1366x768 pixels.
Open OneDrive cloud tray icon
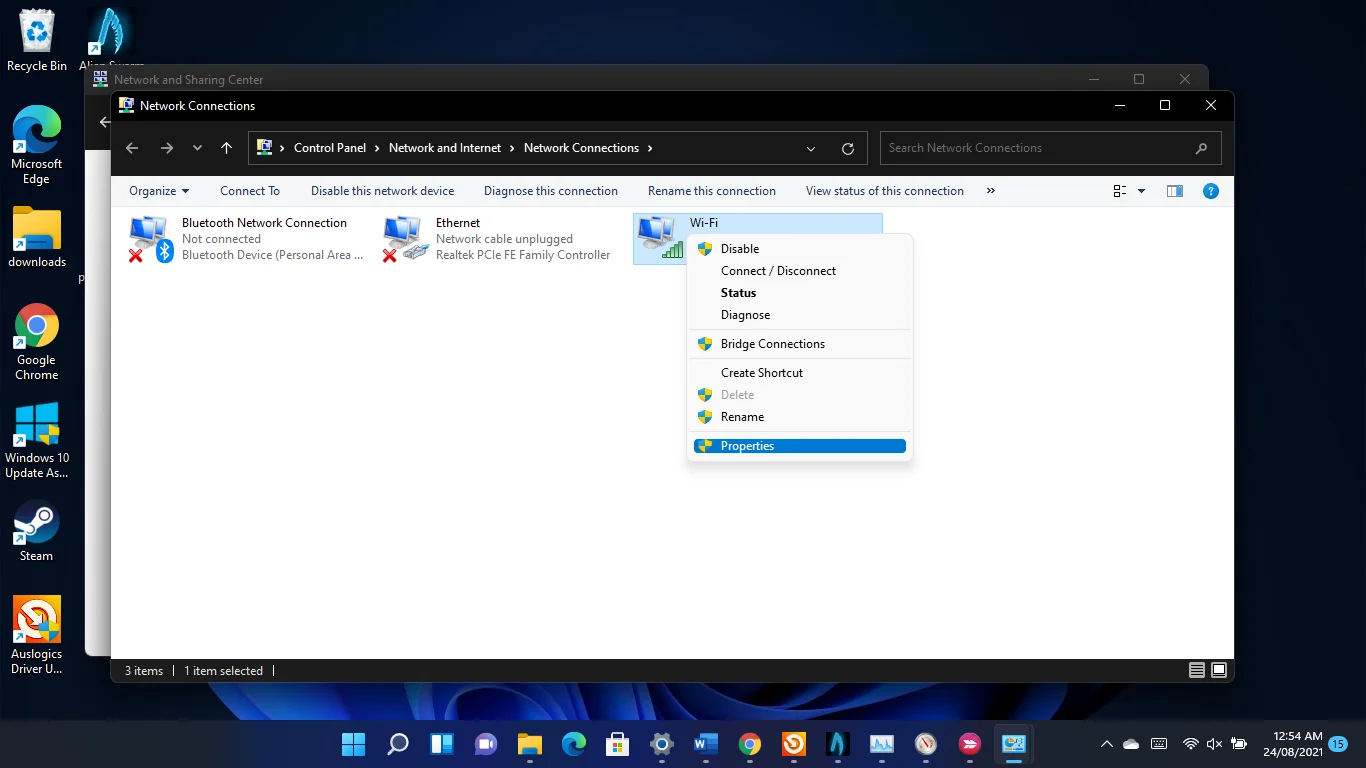pos(1131,744)
